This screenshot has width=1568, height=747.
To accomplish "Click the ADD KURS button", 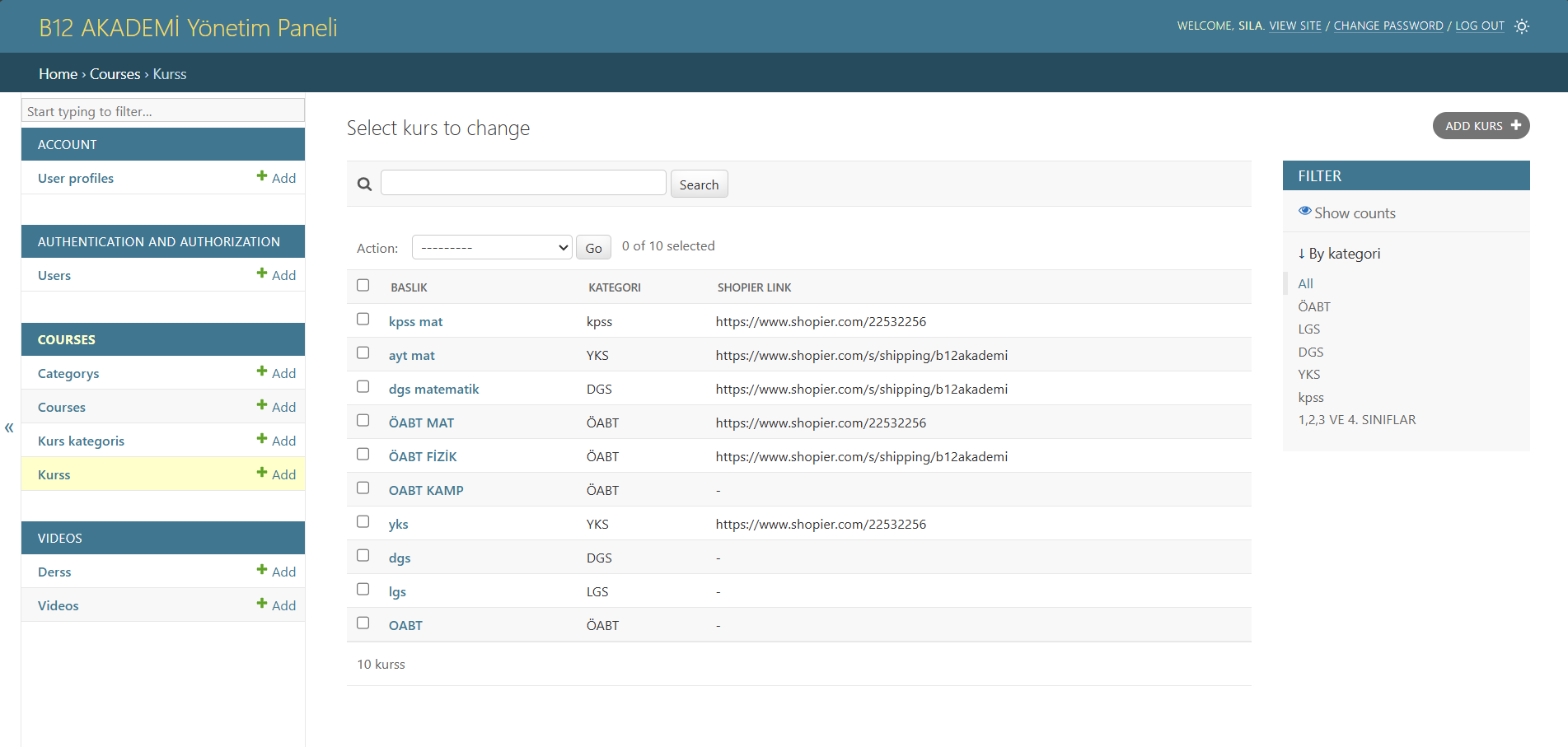I will 1481,126.
